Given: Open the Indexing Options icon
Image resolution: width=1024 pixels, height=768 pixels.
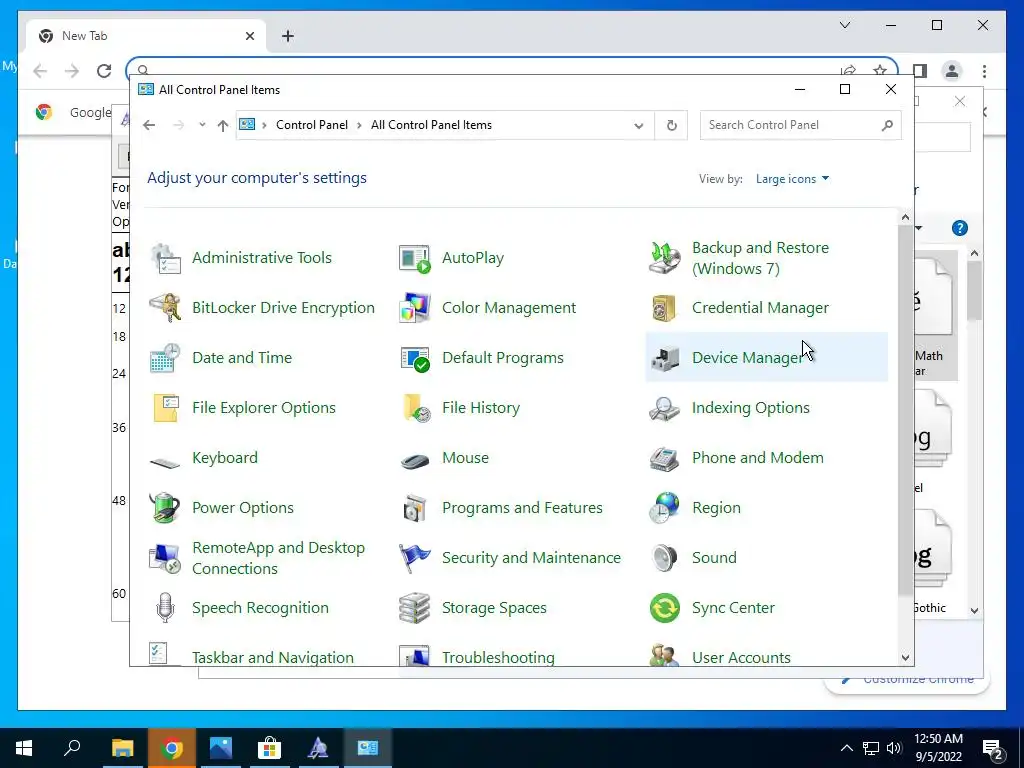Looking at the screenshot, I should pos(665,408).
